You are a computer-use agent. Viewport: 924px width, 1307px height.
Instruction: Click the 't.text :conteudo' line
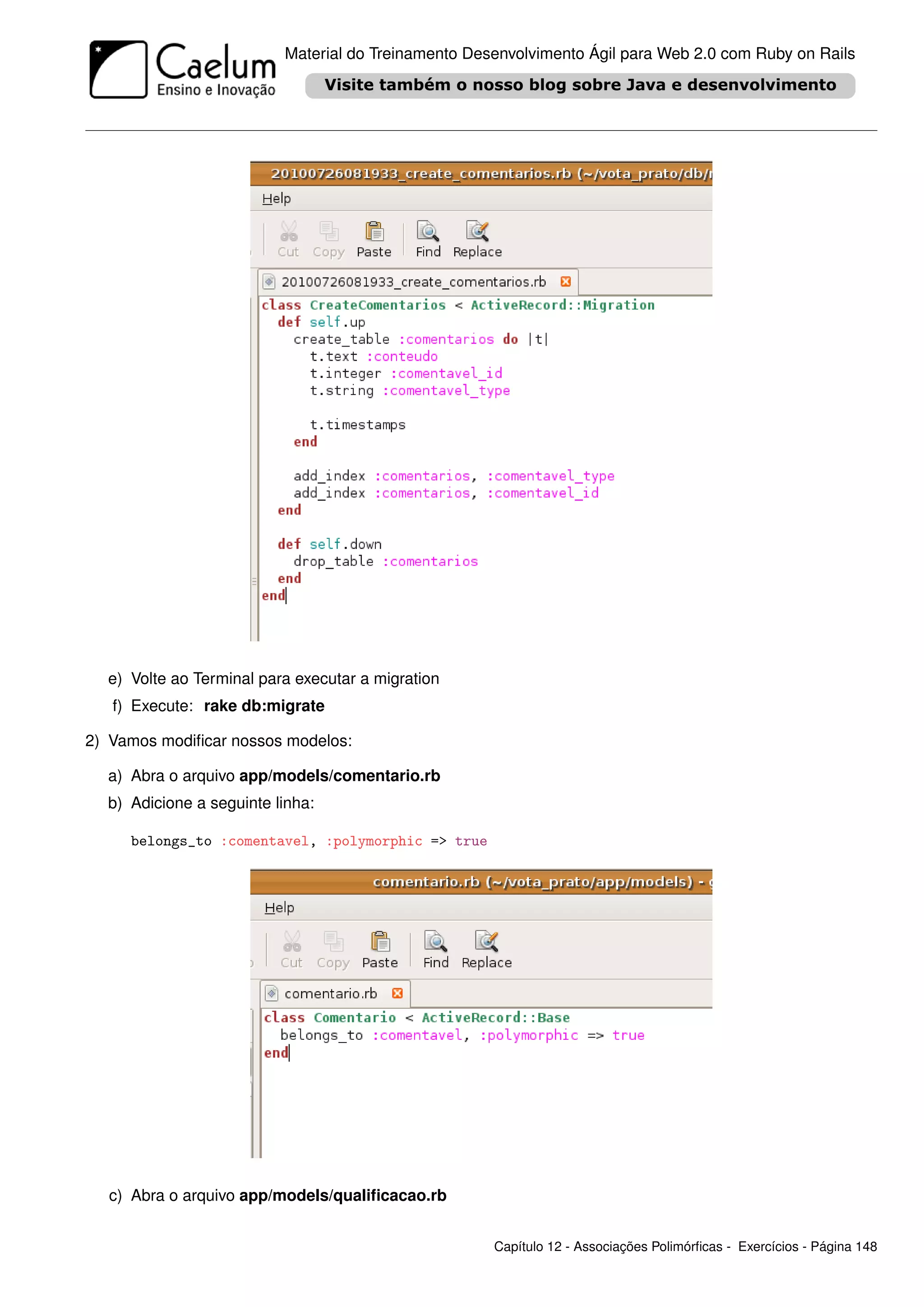click(x=374, y=357)
